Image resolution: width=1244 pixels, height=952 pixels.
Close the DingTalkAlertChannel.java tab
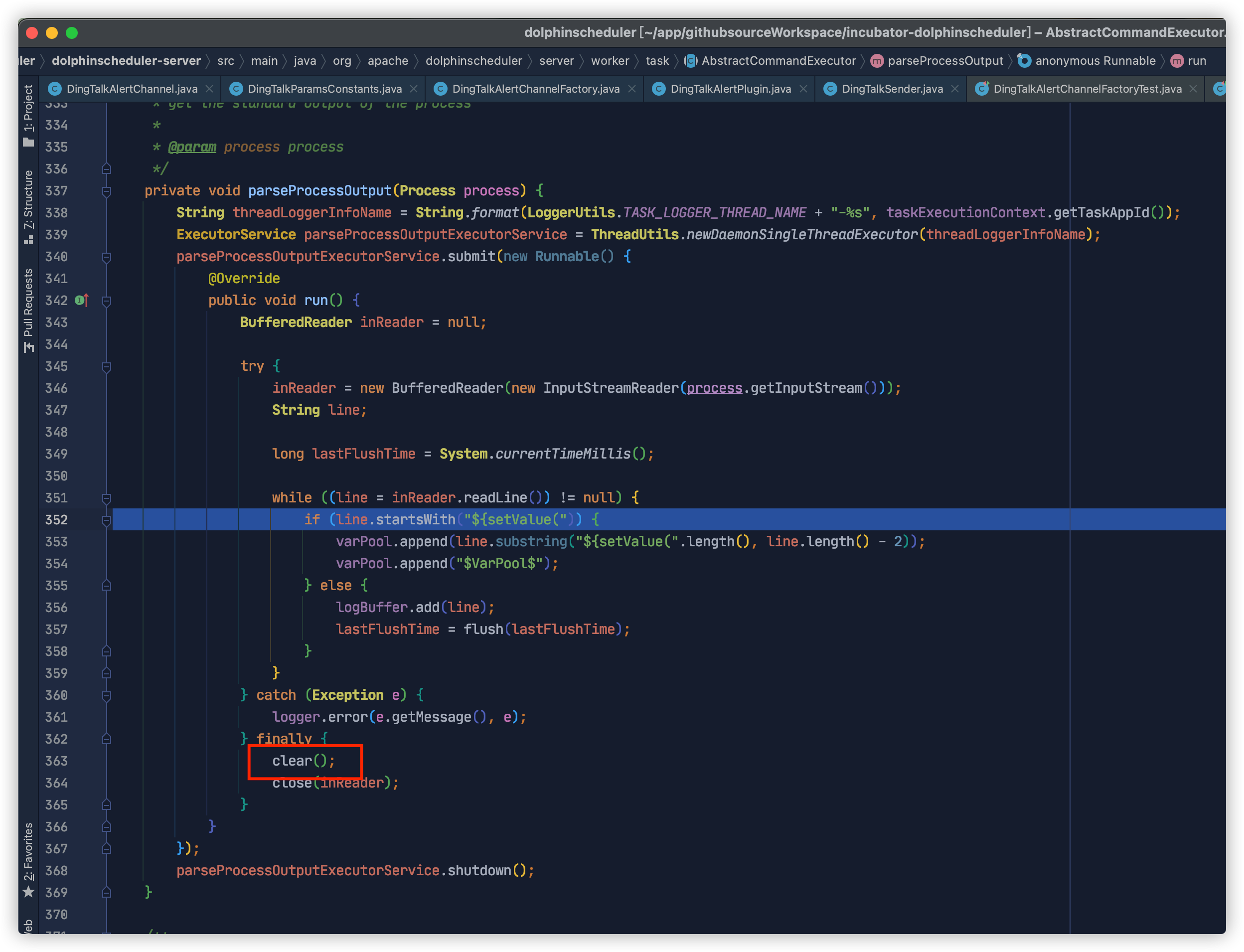point(210,89)
